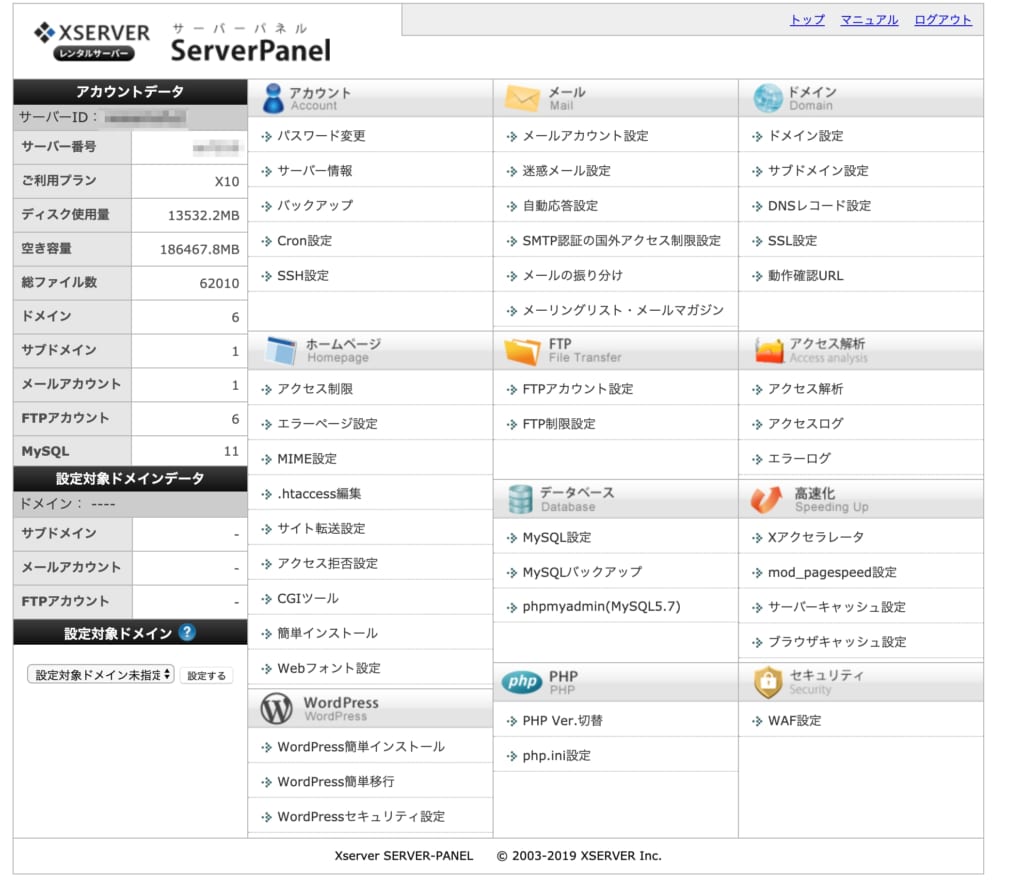Image resolution: width=1024 pixels, height=890 pixels.
Task: Click the Account person icon
Action: 273,99
